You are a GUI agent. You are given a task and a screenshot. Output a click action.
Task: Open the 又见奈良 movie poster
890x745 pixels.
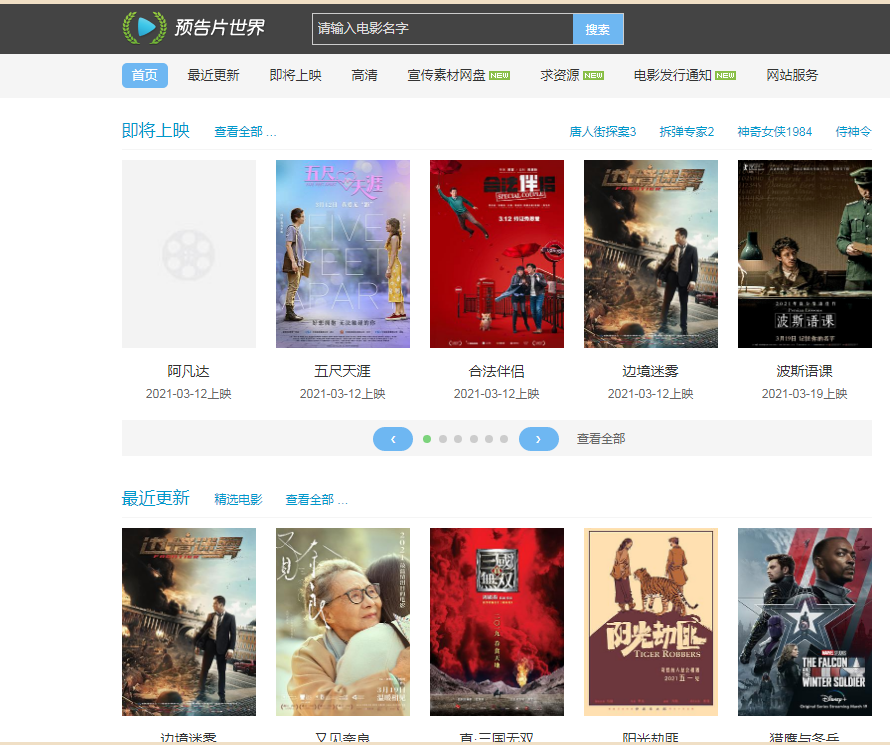click(343, 622)
